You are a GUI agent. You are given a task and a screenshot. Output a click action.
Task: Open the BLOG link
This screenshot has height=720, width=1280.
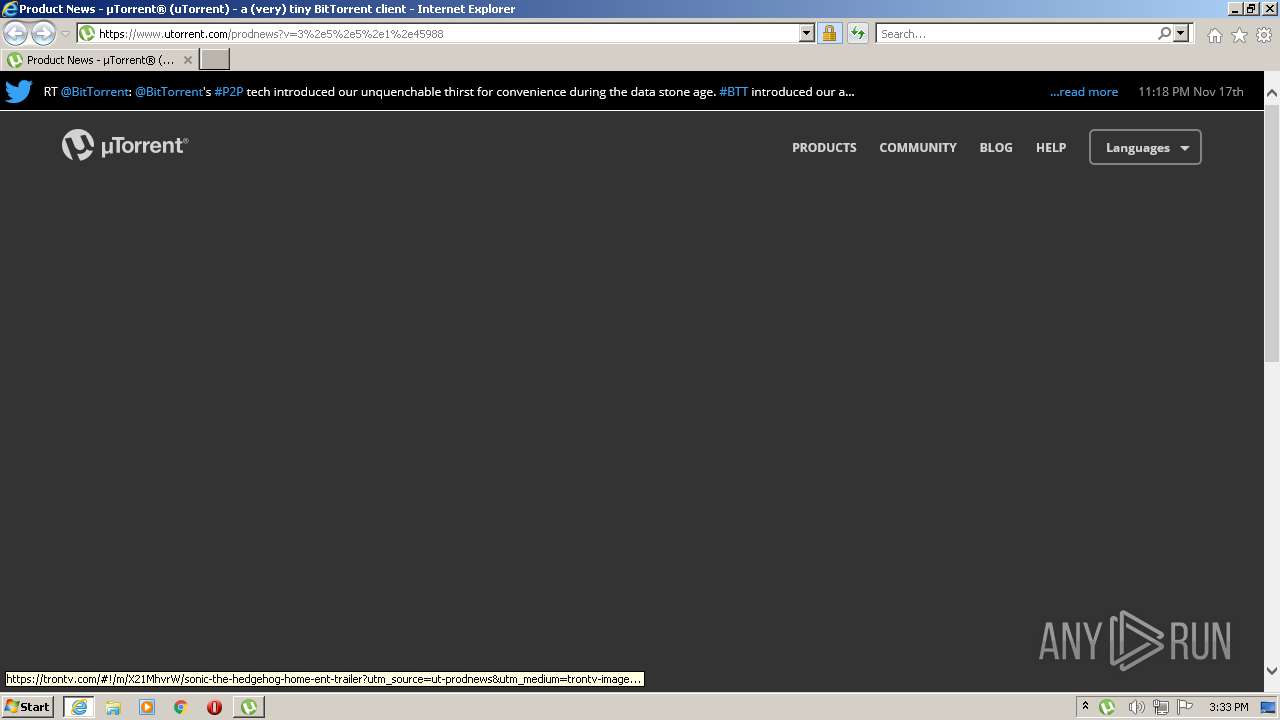coord(996,147)
